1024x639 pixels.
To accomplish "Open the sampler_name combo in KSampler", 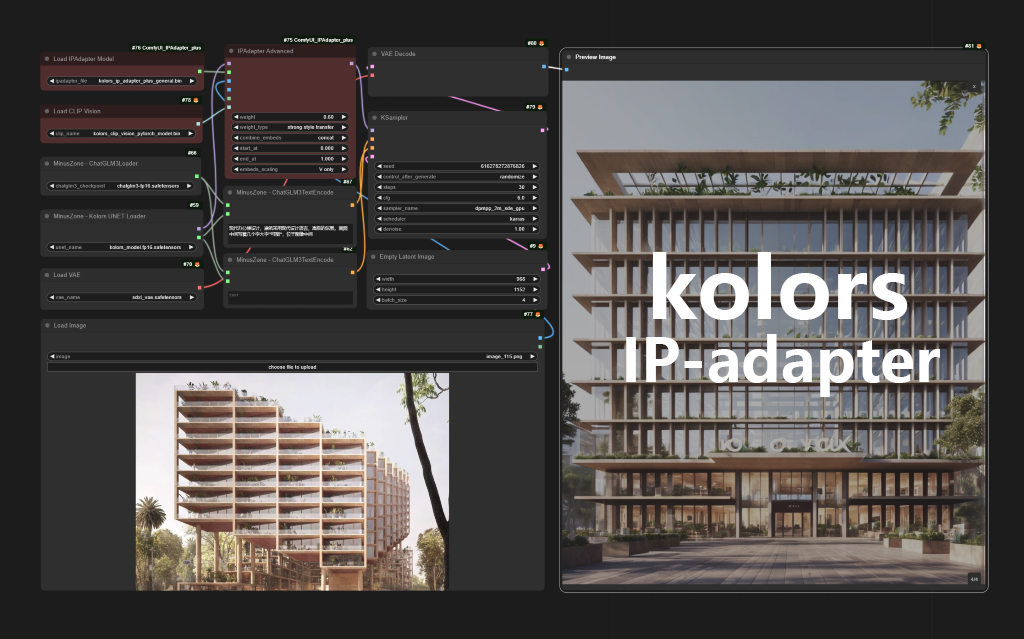I will [457, 208].
